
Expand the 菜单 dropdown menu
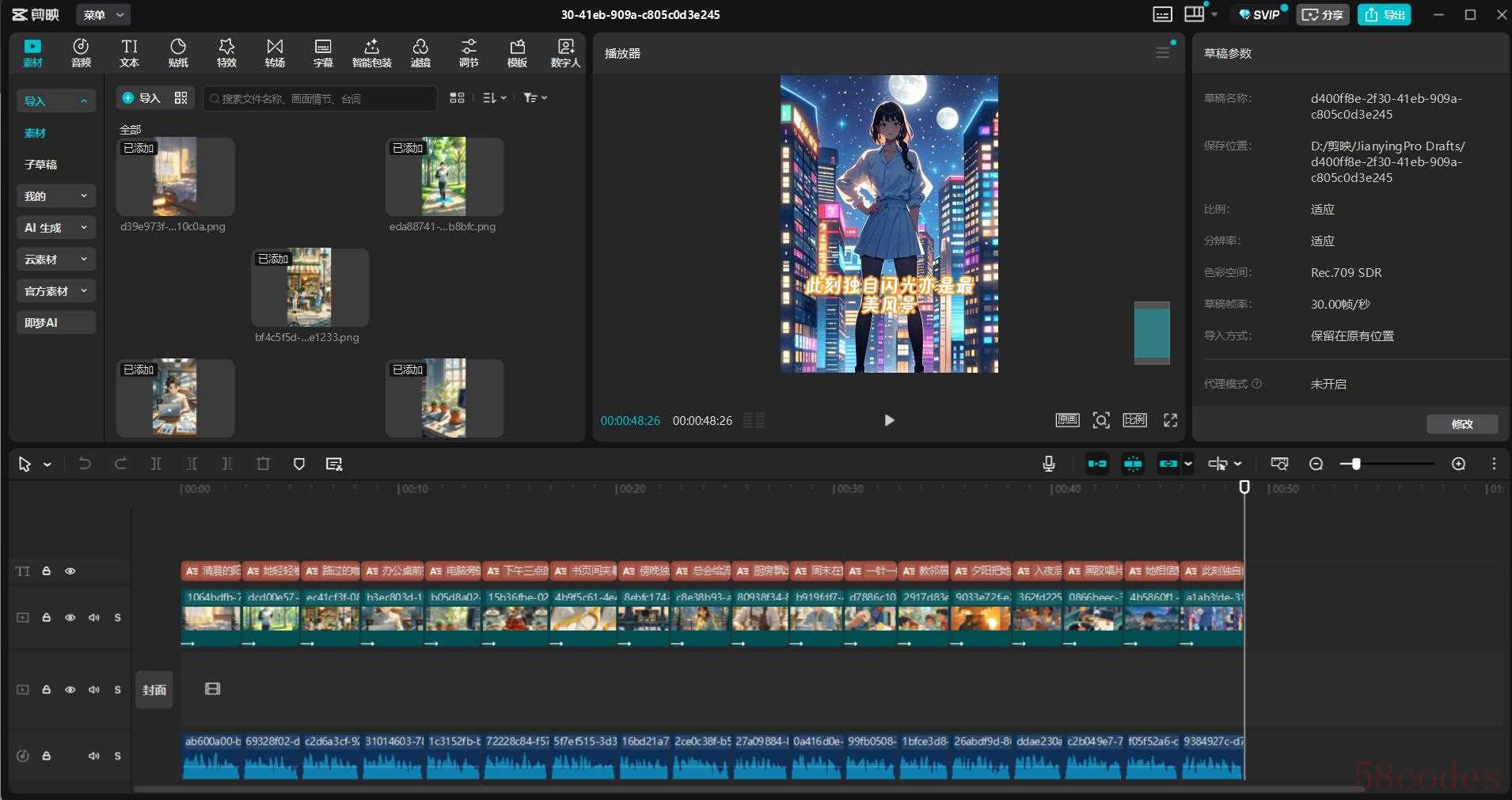tap(104, 14)
